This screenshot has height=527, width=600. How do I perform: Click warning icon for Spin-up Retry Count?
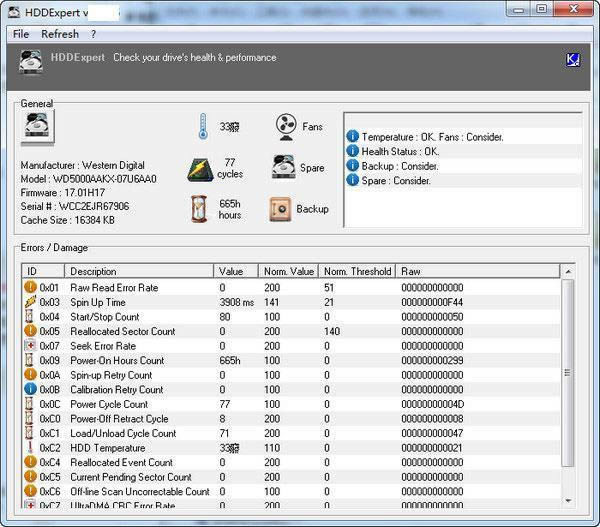(30, 374)
